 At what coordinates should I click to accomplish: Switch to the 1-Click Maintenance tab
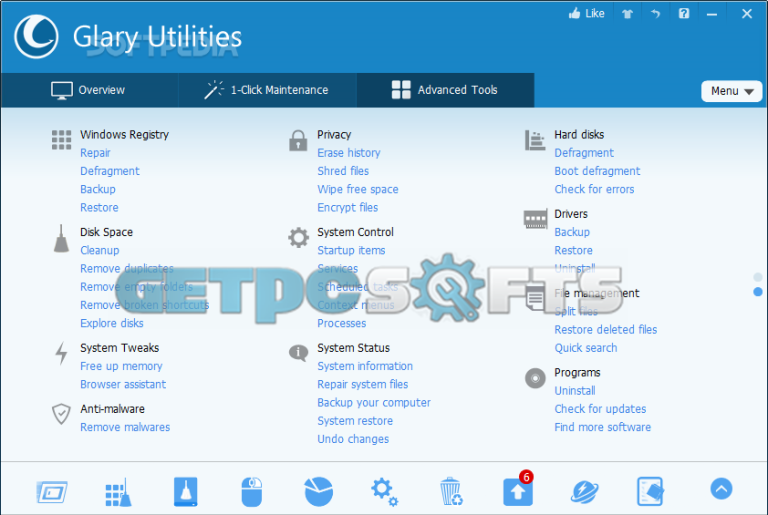click(x=267, y=90)
